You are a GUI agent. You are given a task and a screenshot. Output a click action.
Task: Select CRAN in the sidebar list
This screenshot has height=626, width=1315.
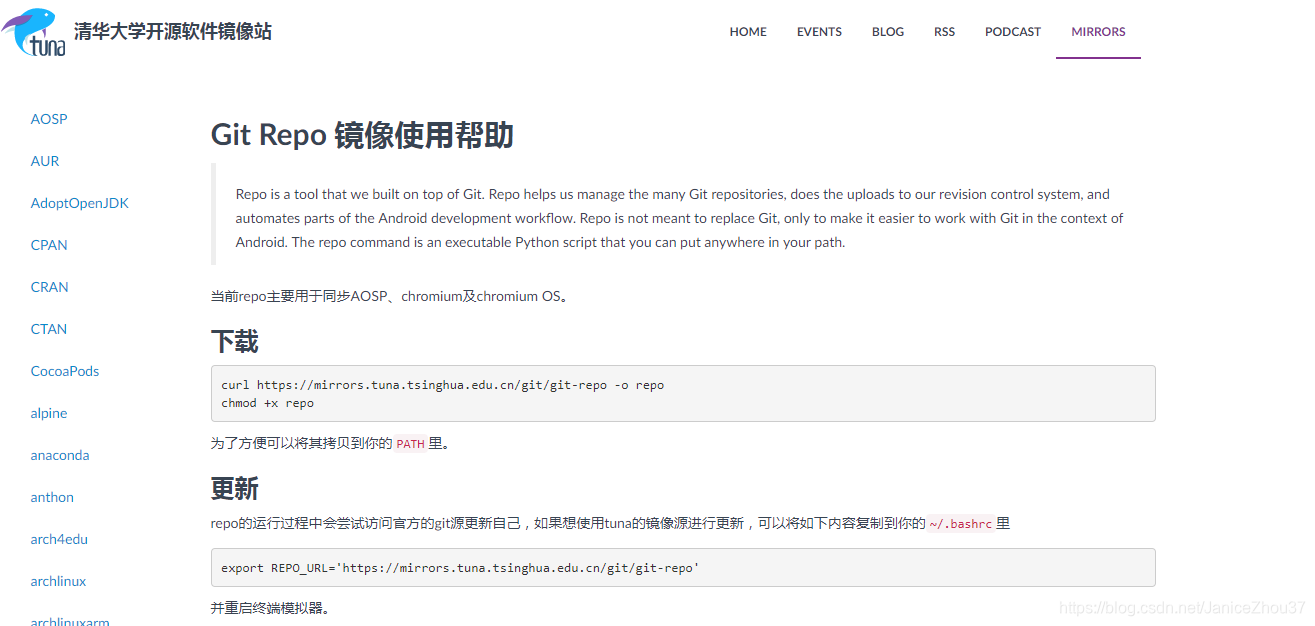pos(50,287)
